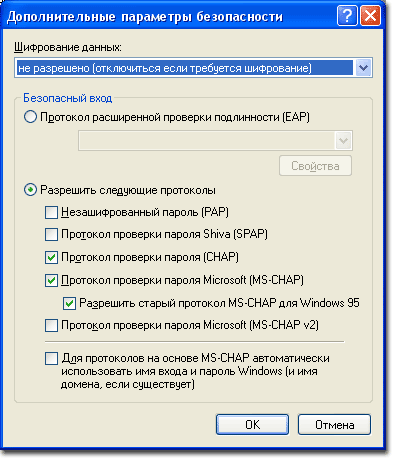Click the question mark help icon
The image size is (400, 460).
pos(347,16)
